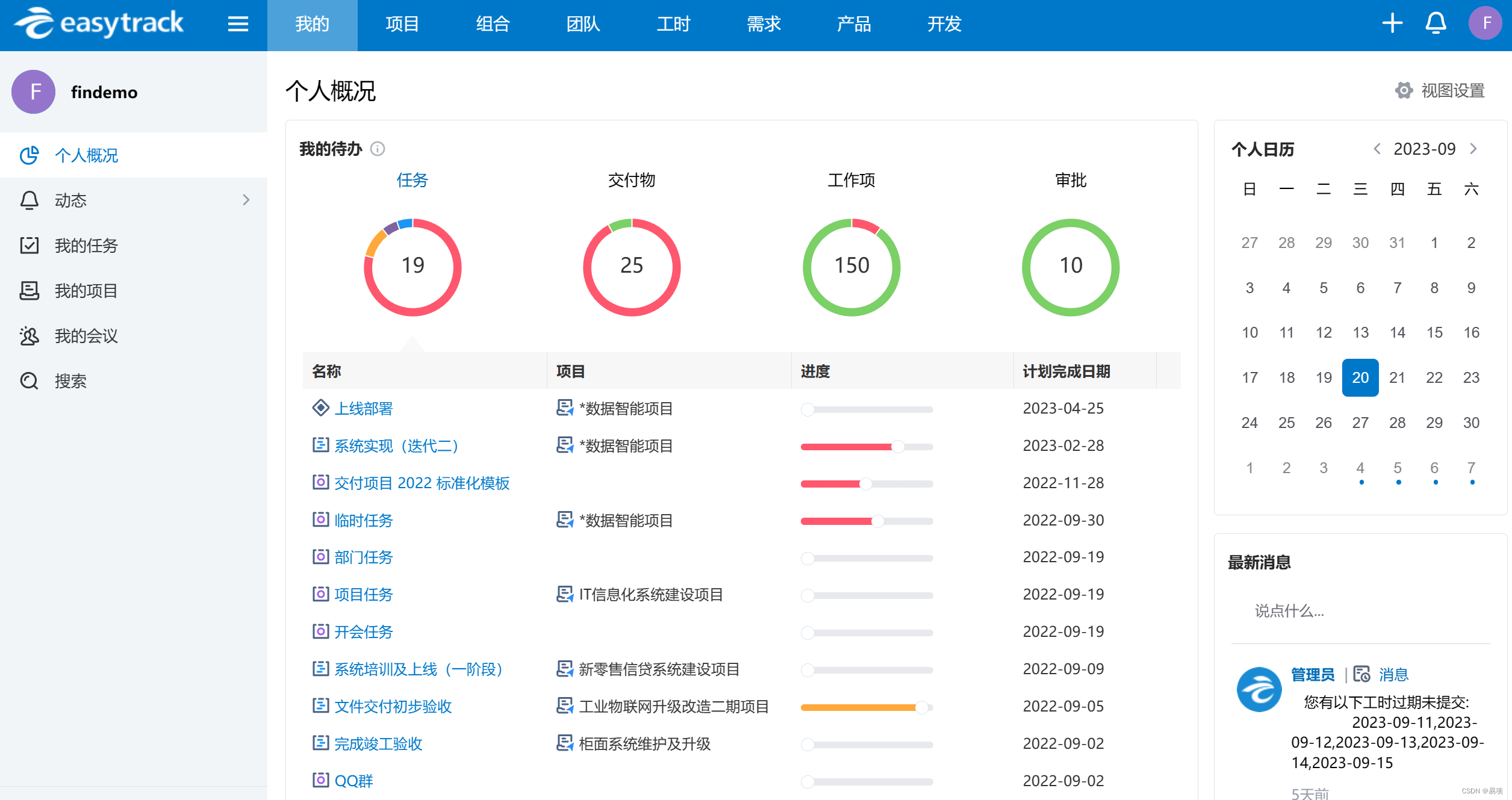Switch to the 工时 top tab
The image size is (1512, 800).
click(x=673, y=24)
